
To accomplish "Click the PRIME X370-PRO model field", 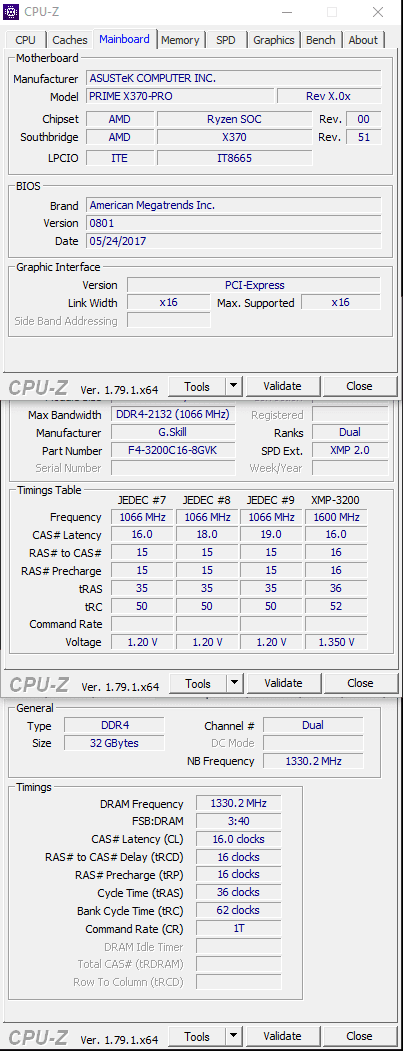I will (179, 97).
